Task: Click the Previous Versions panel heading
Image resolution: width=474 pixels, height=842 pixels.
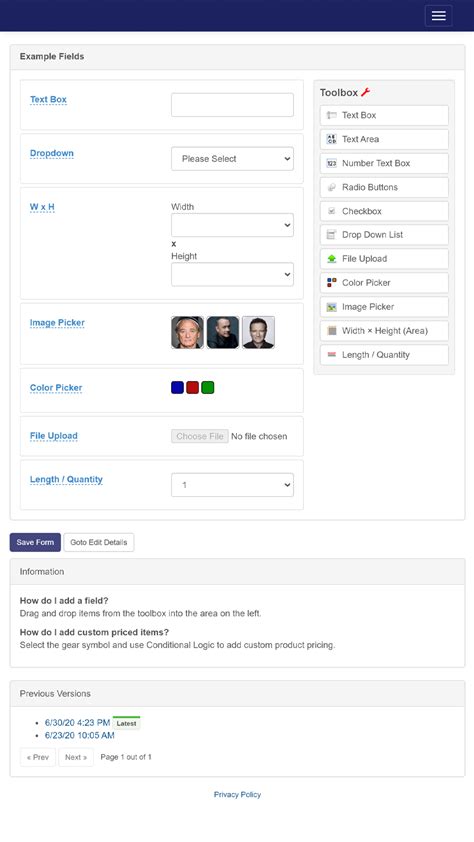Action: (x=55, y=694)
